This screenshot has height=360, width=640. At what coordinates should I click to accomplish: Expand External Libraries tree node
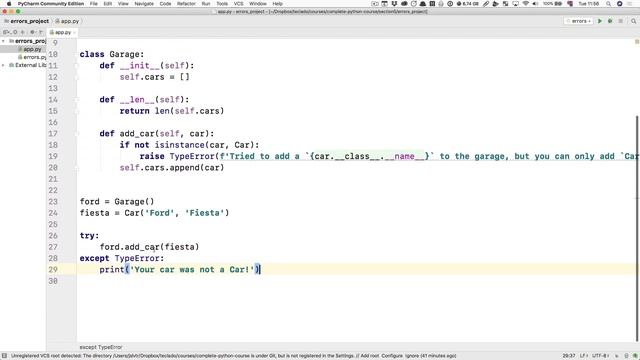(x=3, y=65)
